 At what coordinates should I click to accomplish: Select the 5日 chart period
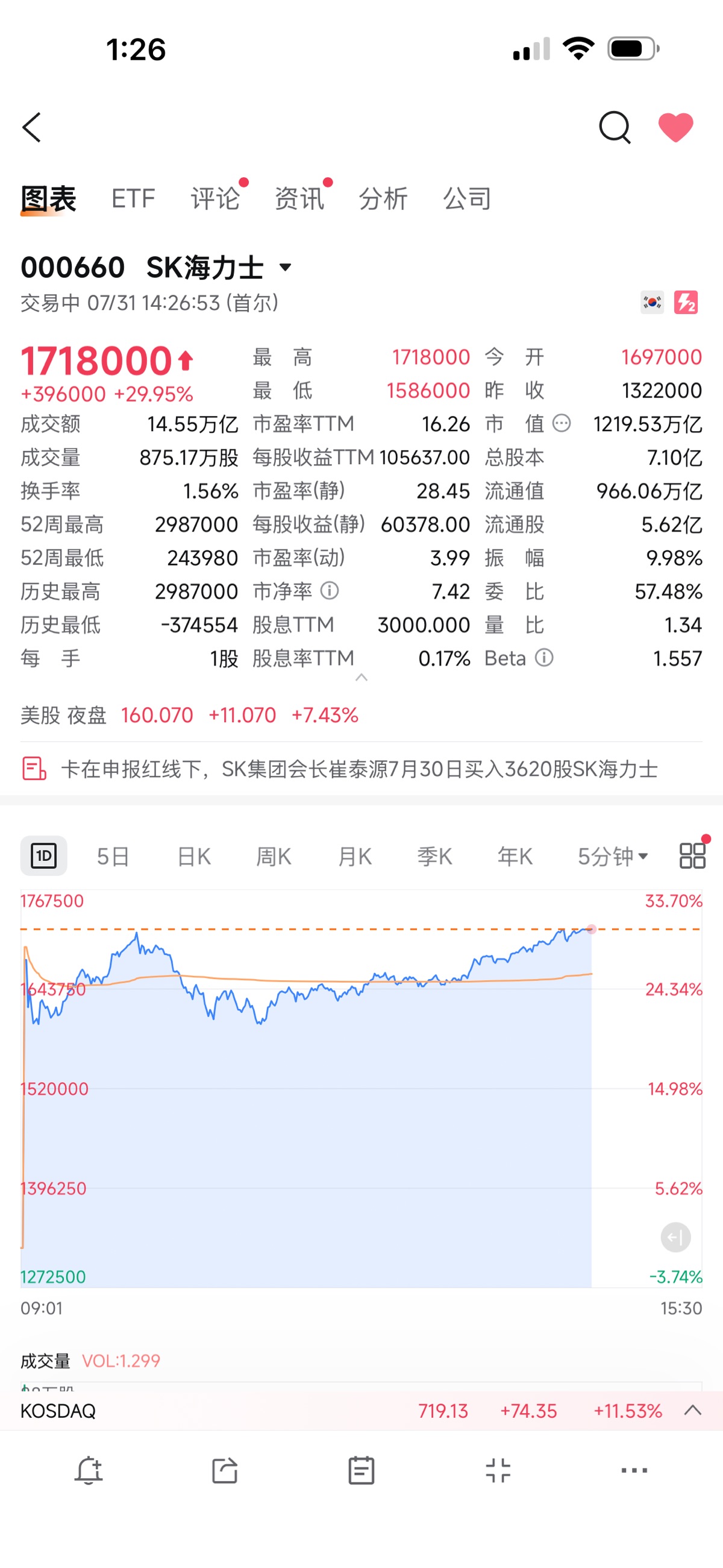(113, 857)
